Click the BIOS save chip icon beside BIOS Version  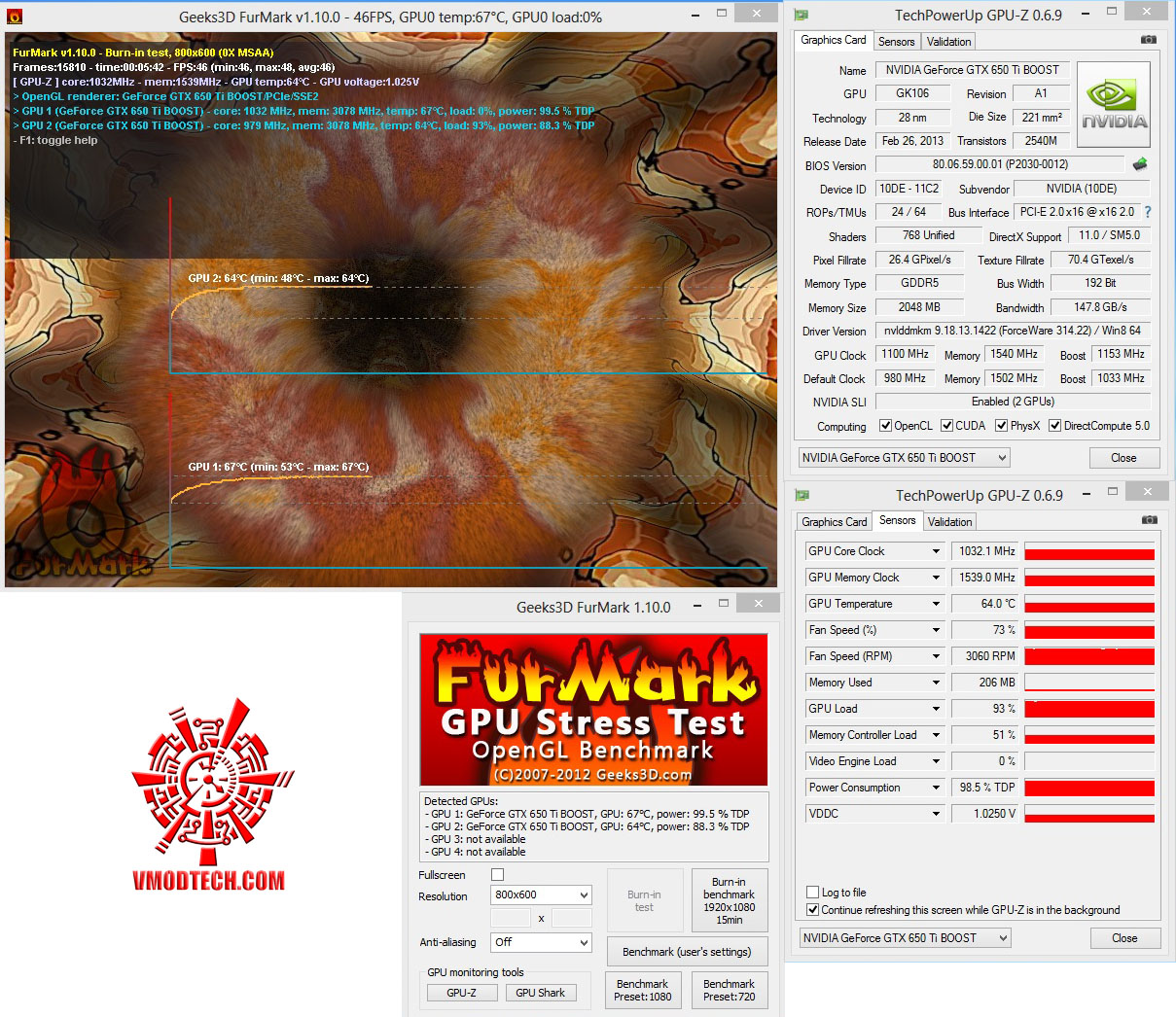(1140, 164)
